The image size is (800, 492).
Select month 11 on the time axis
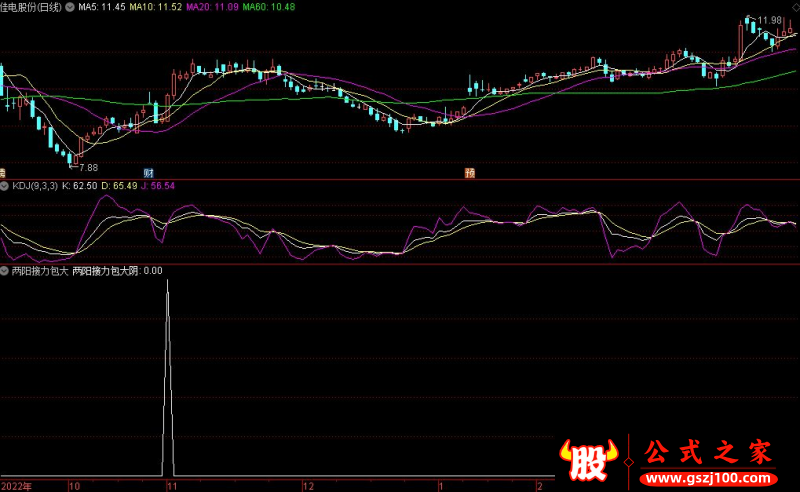pos(171,485)
